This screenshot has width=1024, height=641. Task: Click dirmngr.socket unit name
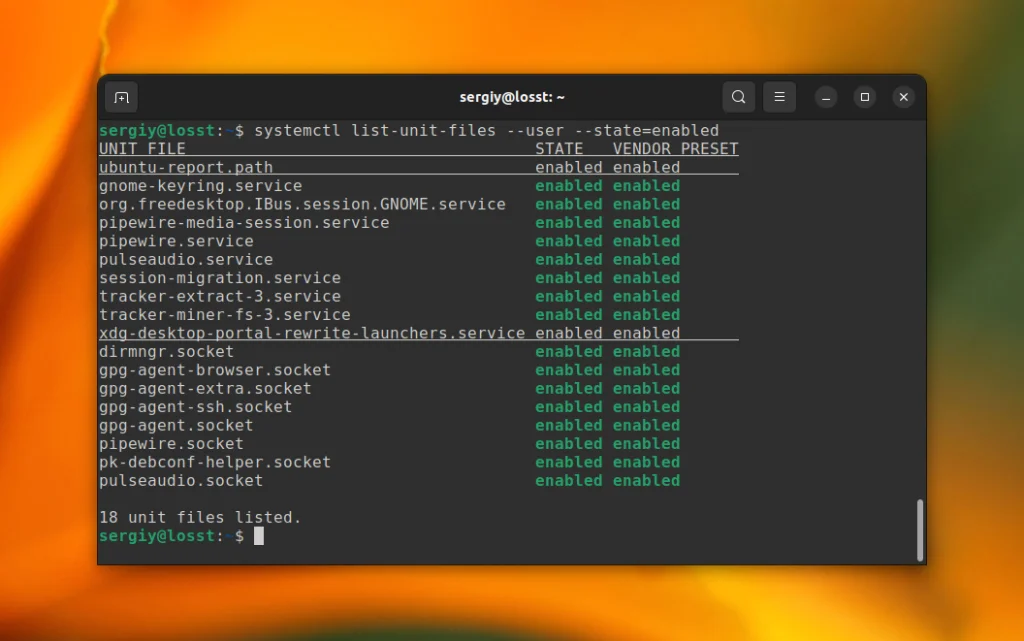[x=167, y=351]
